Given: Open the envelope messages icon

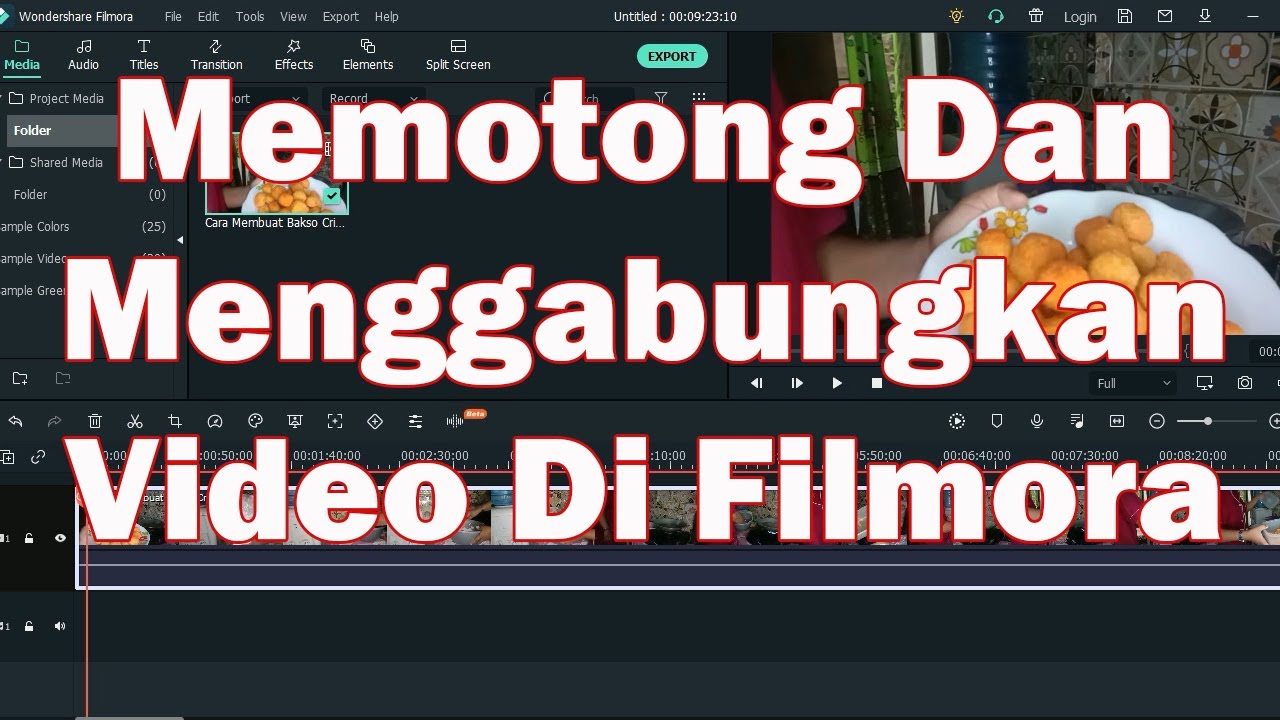Looking at the screenshot, I should coord(1165,16).
